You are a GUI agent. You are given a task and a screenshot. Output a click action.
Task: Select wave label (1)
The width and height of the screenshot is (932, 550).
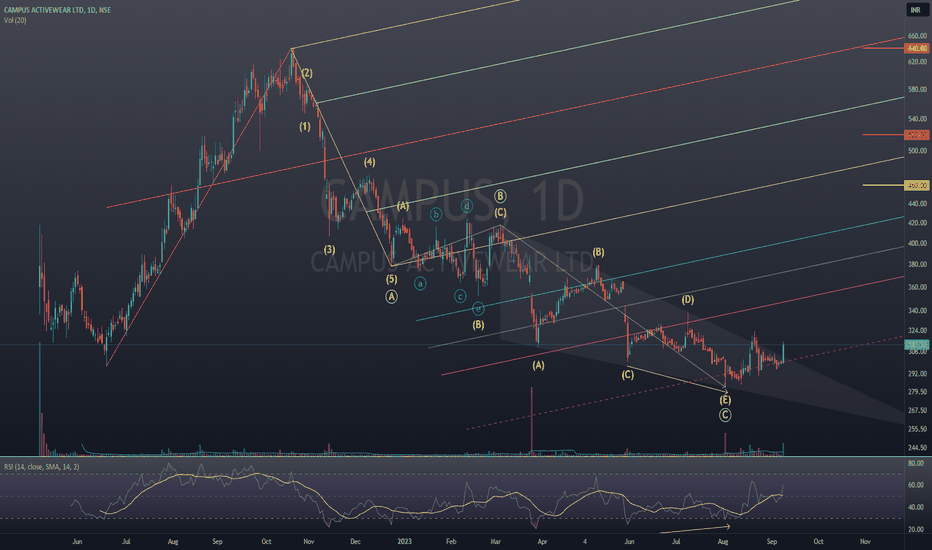[305, 126]
